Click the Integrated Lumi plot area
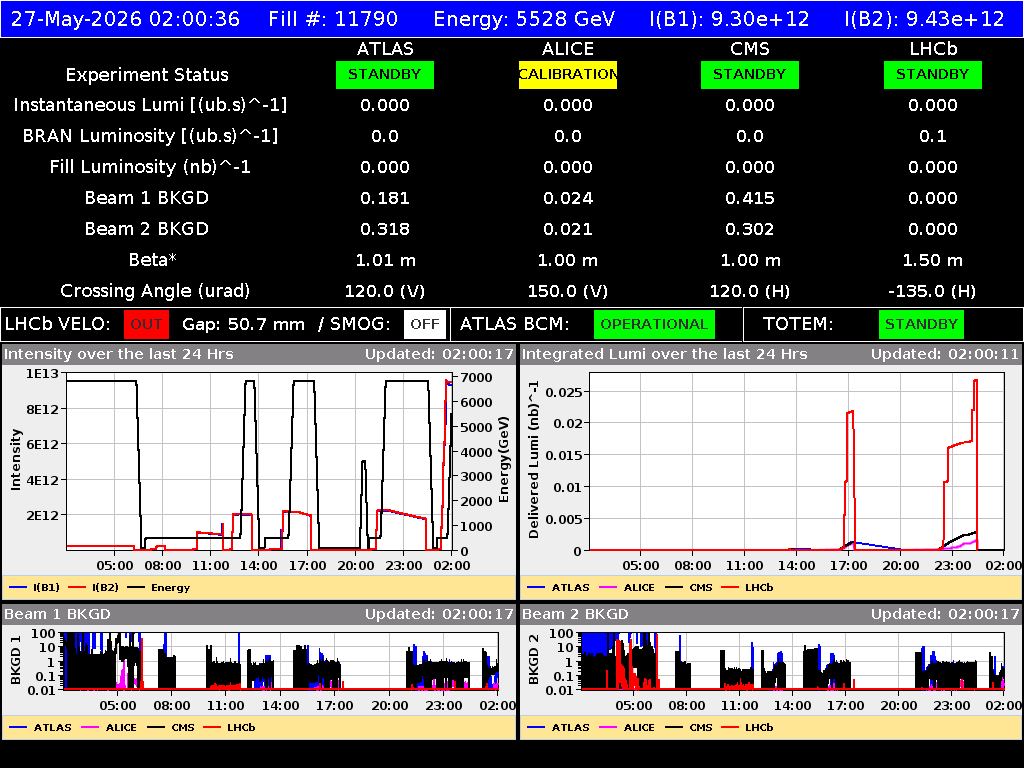 [797, 462]
